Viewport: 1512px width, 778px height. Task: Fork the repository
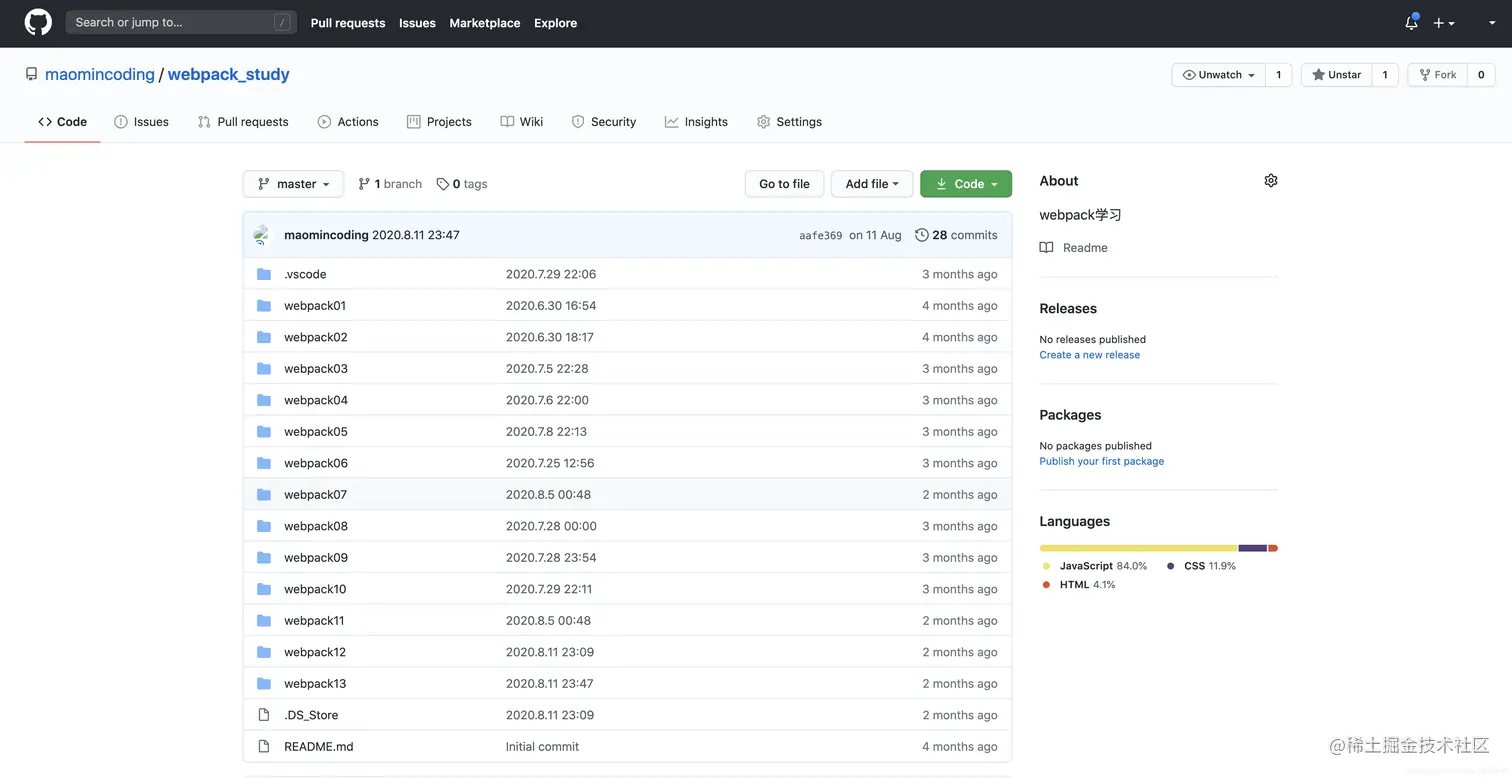[x=1437, y=75]
